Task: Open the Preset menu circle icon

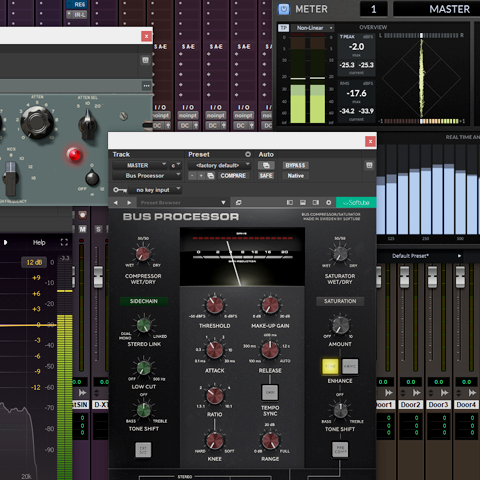Action: [x=248, y=154]
